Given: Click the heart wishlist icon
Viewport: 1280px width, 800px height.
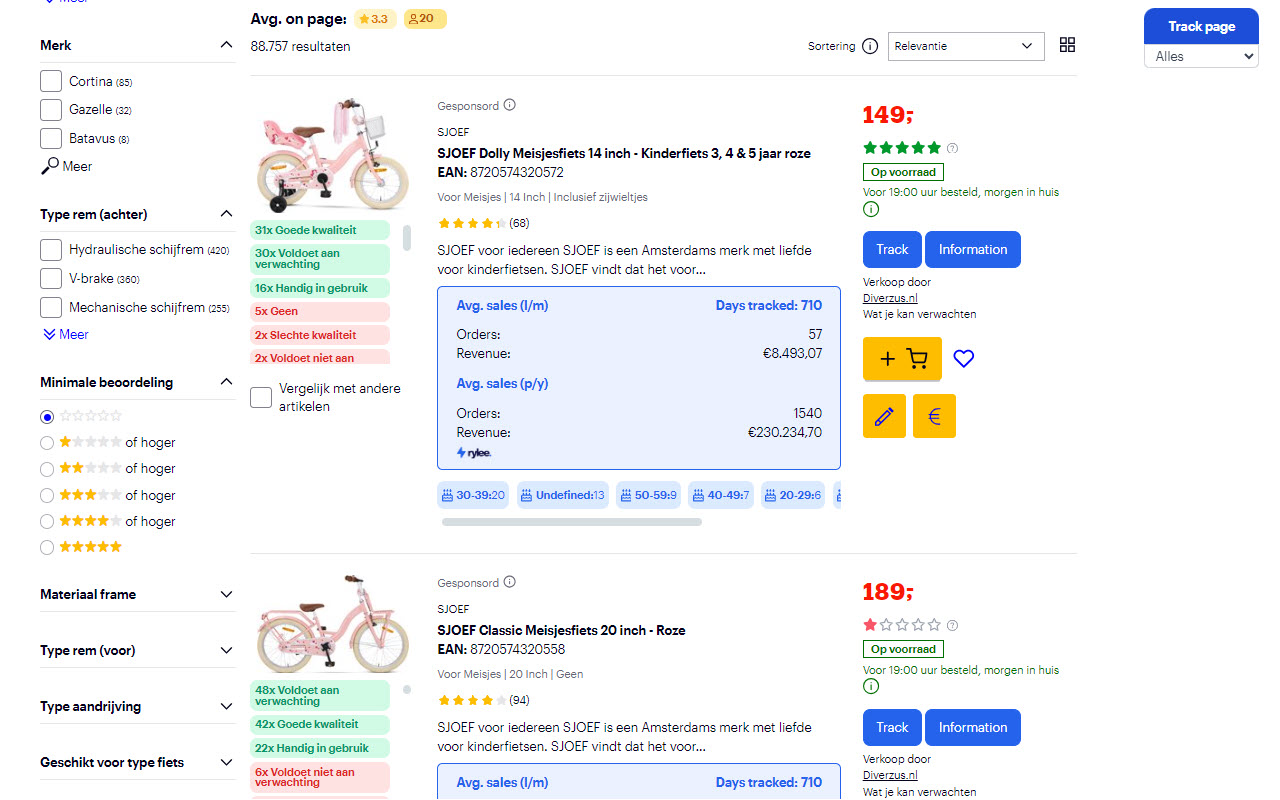Looking at the screenshot, I should (x=963, y=358).
